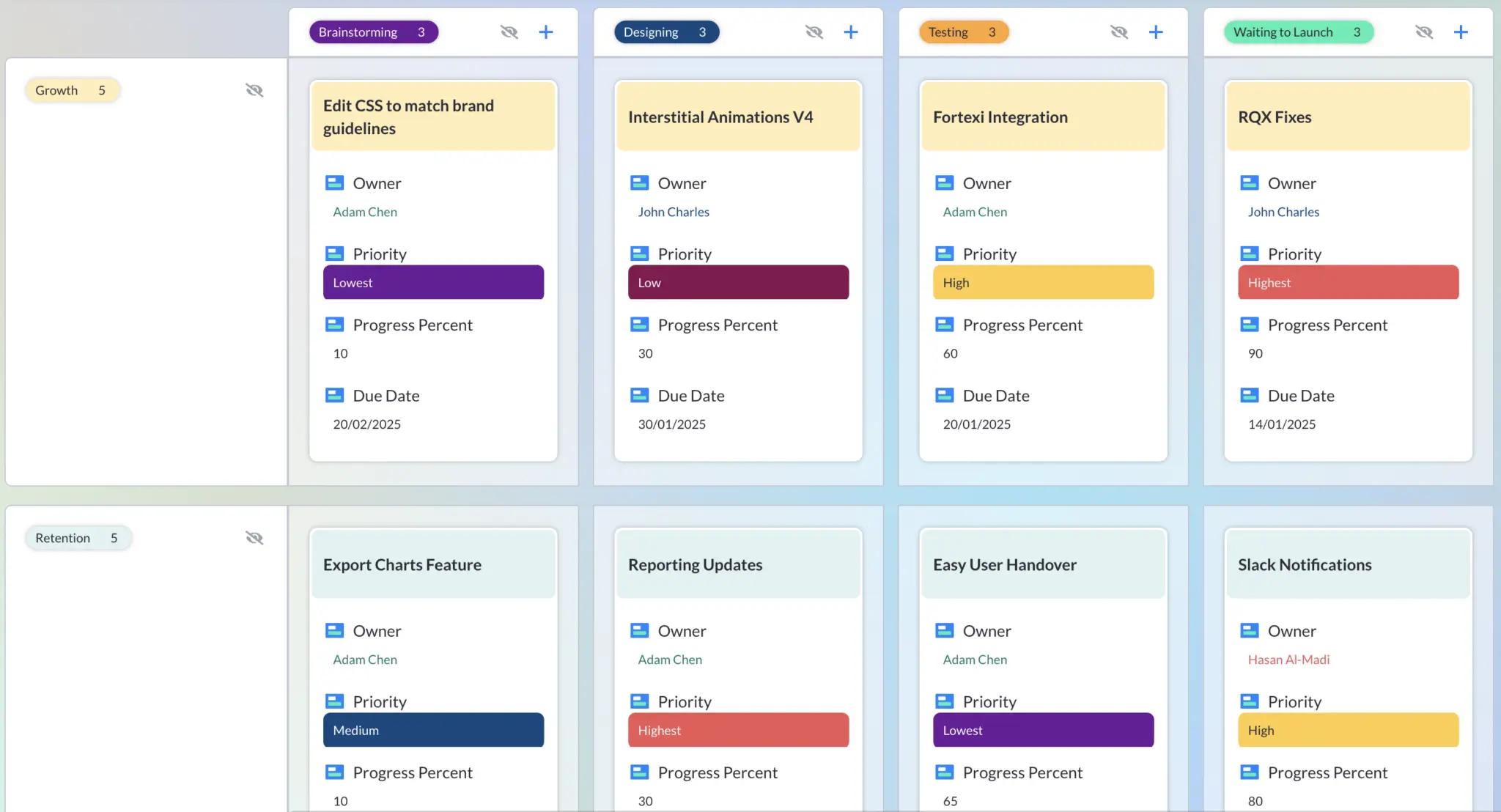Hide the Brainstorming column cards
1501x812 pixels.
(508, 32)
